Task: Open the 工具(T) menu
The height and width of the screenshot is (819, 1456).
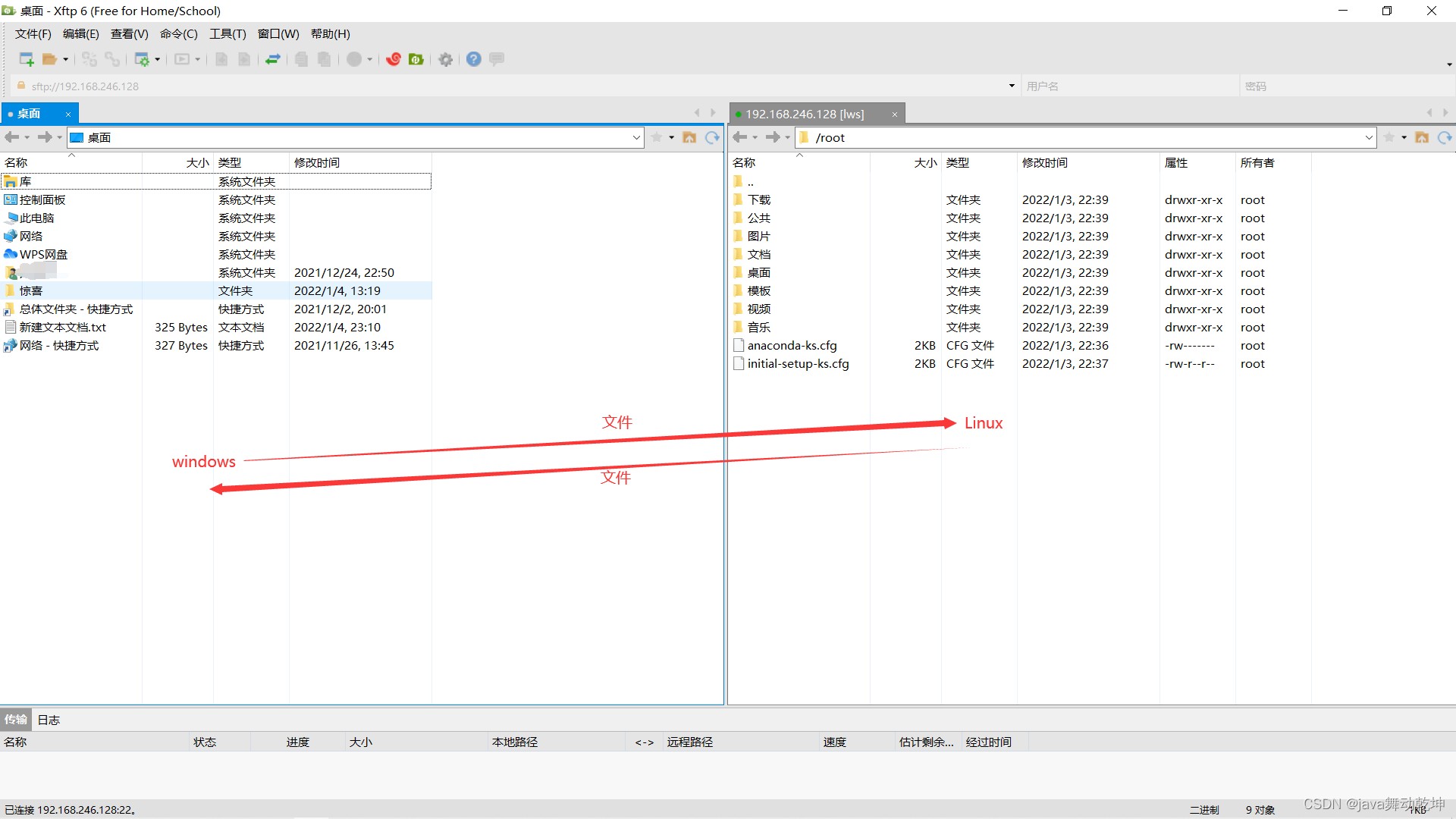Action: pyautogui.click(x=227, y=34)
